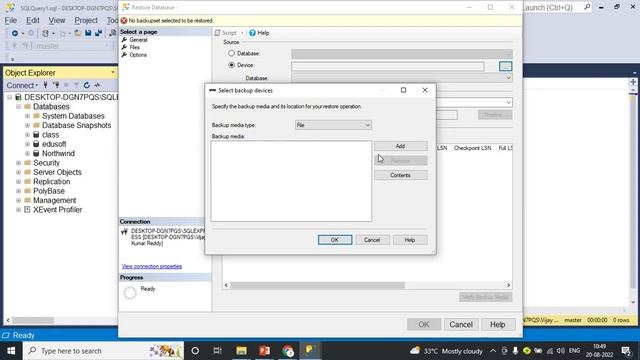The width and height of the screenshot is (640, 360).
Task: Open PowerPoint from taskbar
Action: [264, 351]
